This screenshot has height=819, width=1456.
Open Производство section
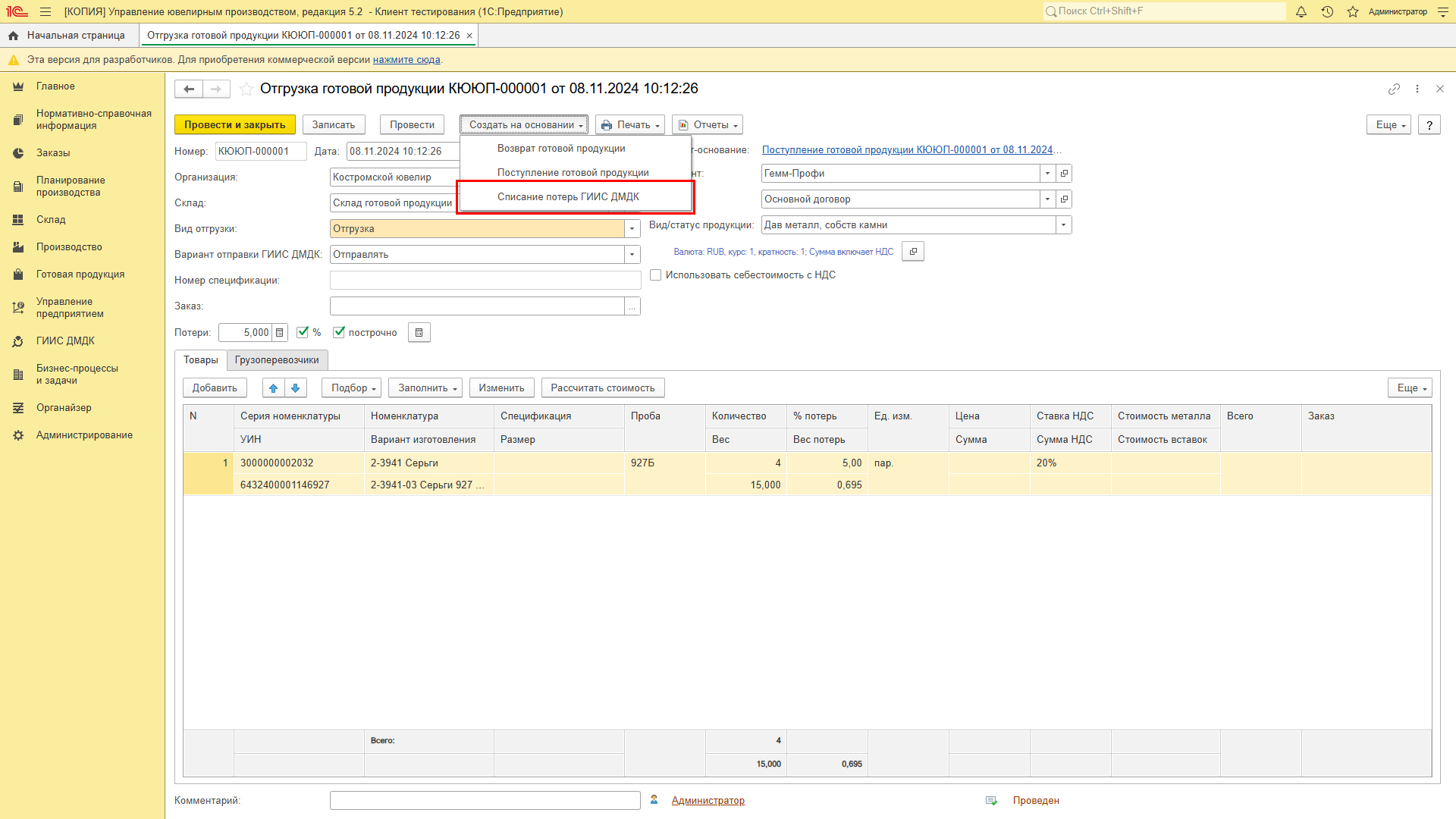coord(69,247)
